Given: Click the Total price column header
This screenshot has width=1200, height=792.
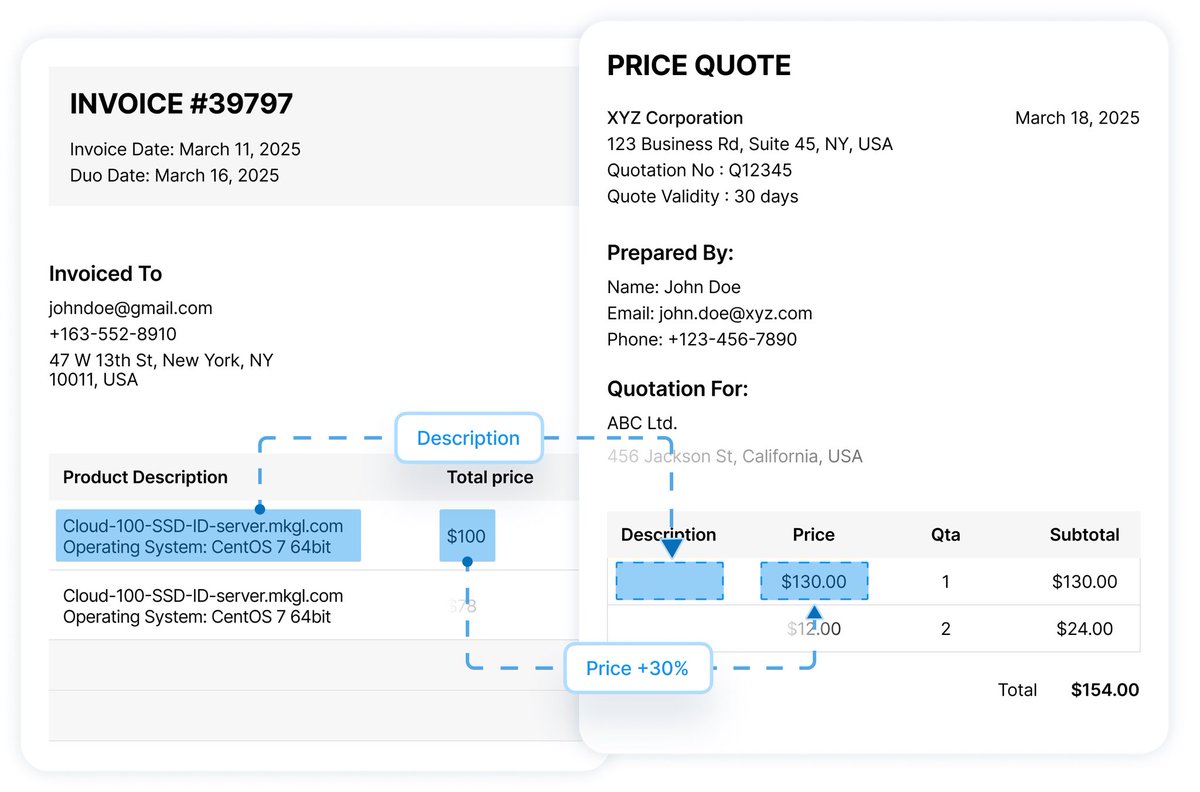Looking at the screenshot, I should tap(490, 477).
